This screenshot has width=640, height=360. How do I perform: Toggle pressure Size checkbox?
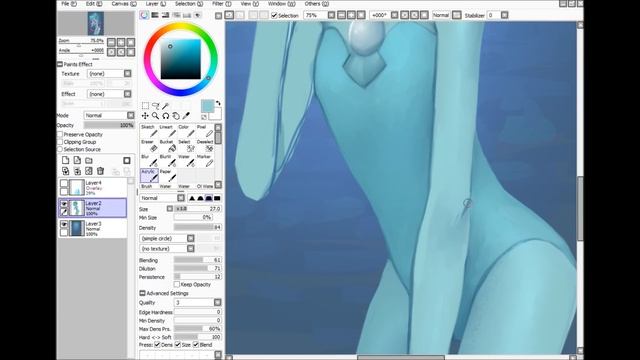click(178, 344)
